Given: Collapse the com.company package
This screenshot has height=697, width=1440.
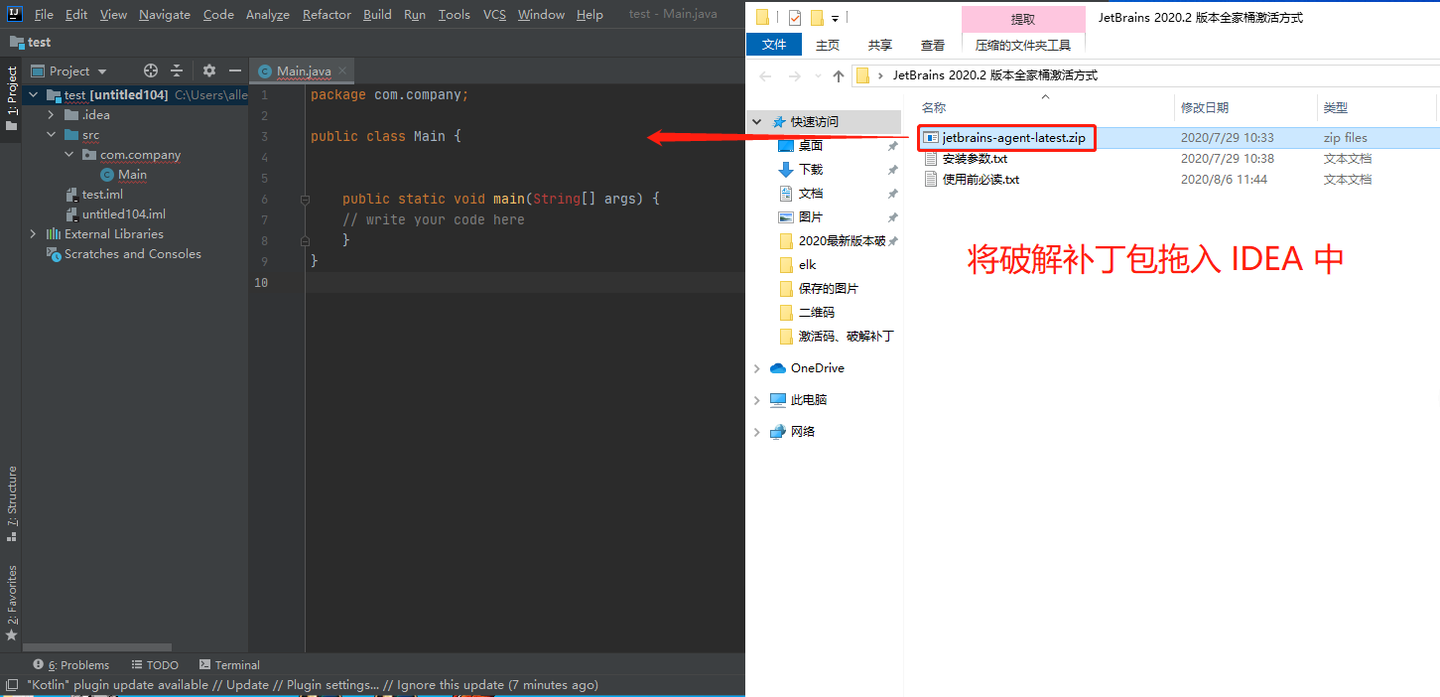Looking at the screenshot, I should coord(69,155).
